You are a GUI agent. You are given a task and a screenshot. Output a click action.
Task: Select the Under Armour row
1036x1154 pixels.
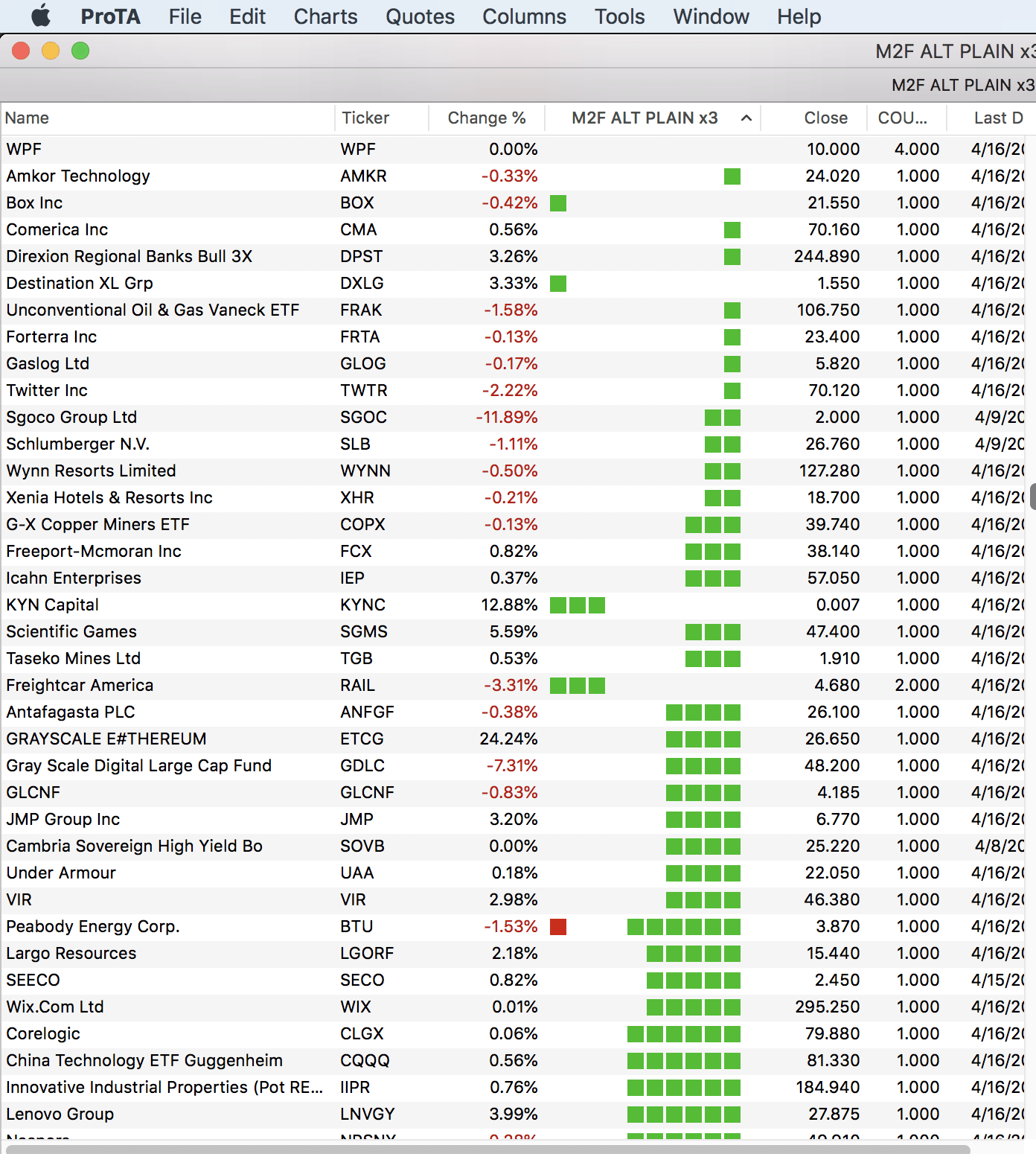click(x=514, y=873)
